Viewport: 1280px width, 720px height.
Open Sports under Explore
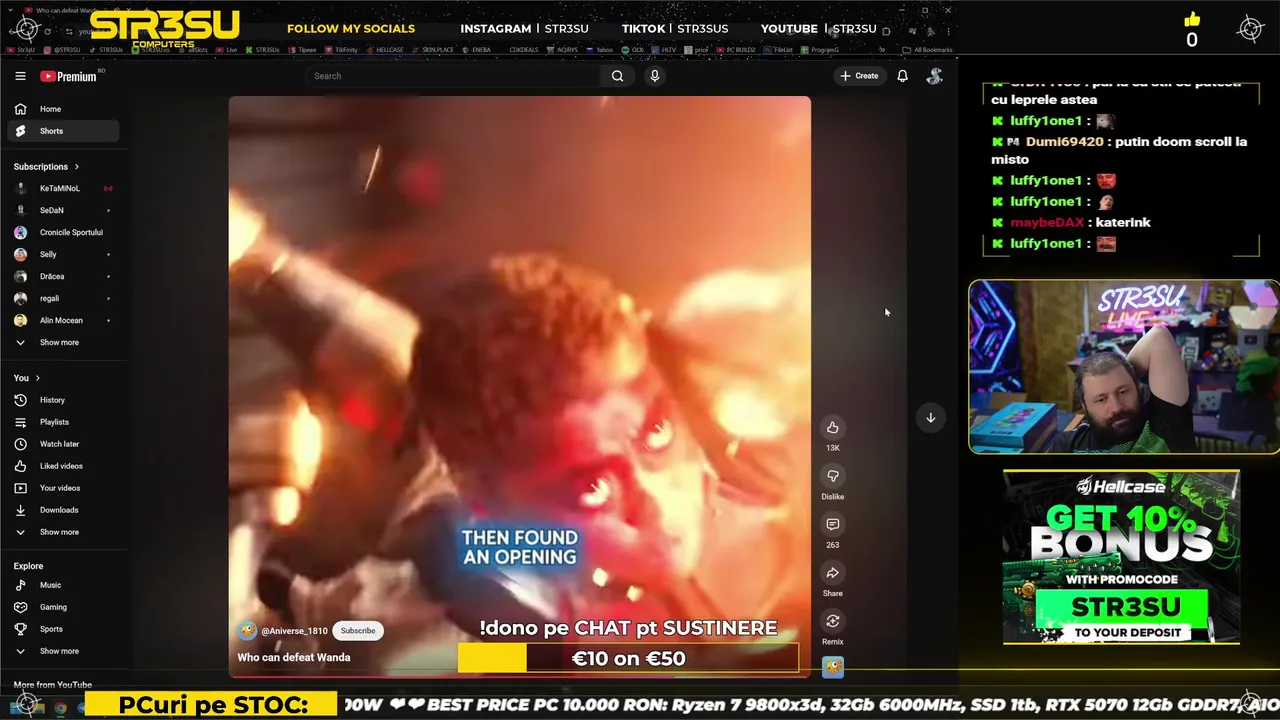[x=64, y=629]
